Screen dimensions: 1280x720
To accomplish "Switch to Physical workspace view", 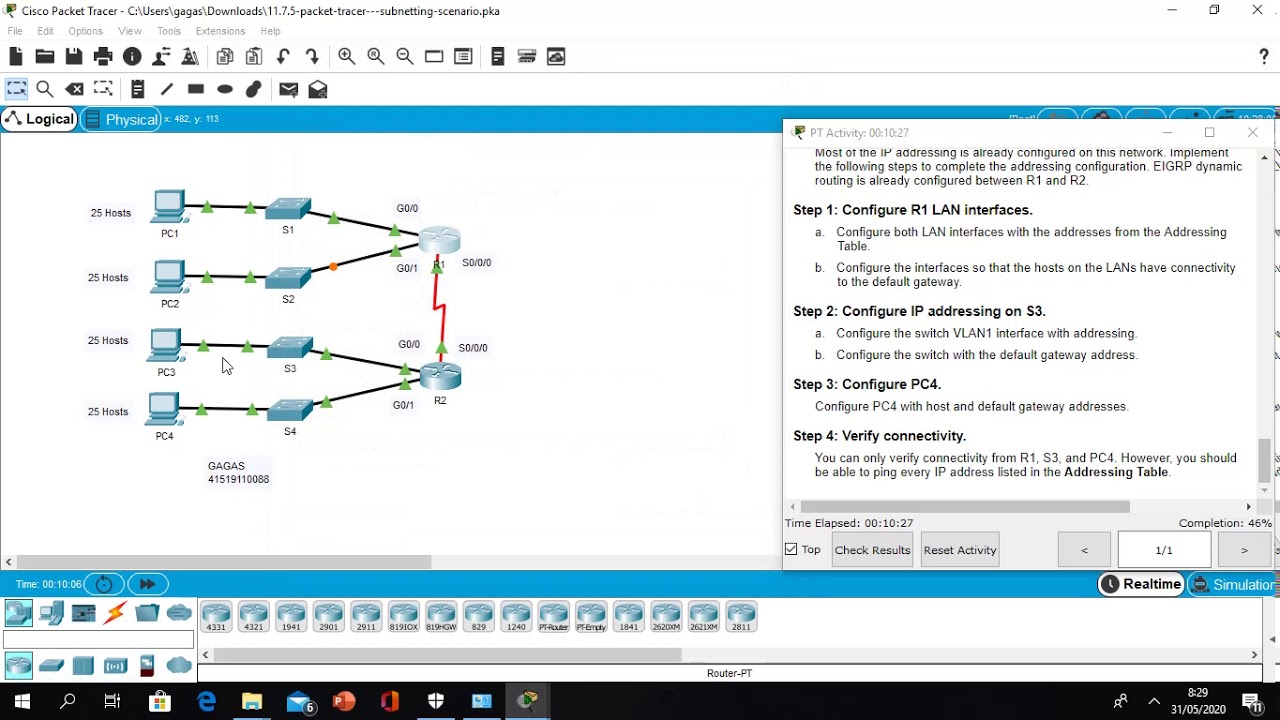I will coord(122,119).
